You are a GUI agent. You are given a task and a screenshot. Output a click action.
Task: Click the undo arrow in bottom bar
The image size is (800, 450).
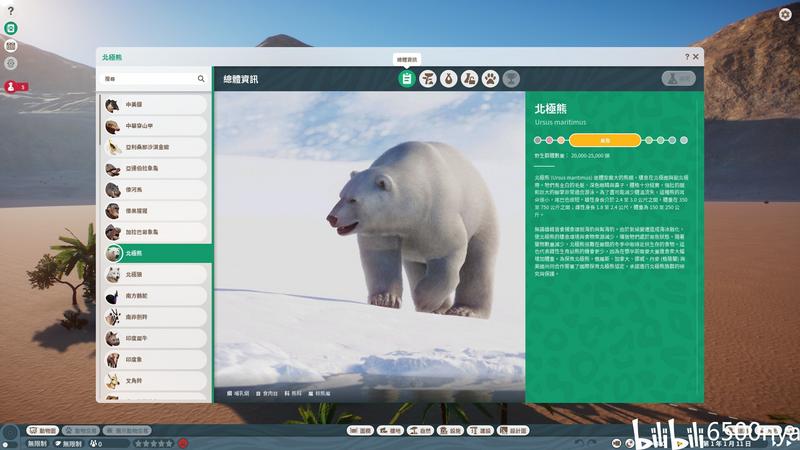point(579,443)
